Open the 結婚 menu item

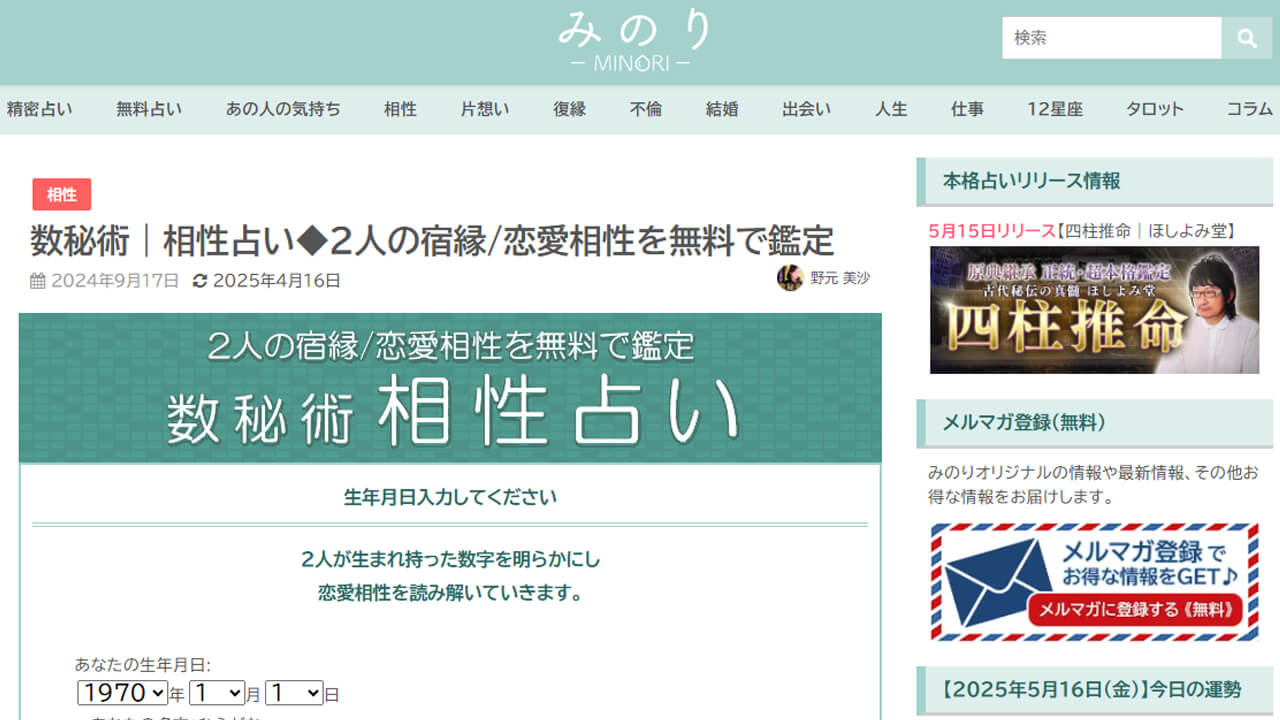[722, 110]
